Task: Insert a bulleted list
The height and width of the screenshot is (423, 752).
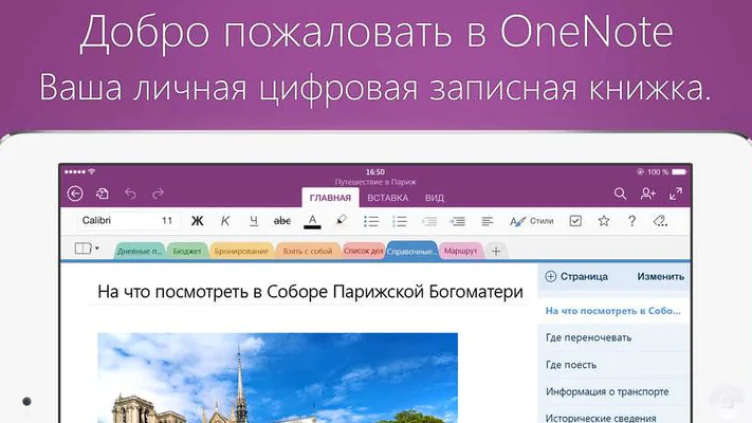Action: pyautogui.click(x=371, y=221)
